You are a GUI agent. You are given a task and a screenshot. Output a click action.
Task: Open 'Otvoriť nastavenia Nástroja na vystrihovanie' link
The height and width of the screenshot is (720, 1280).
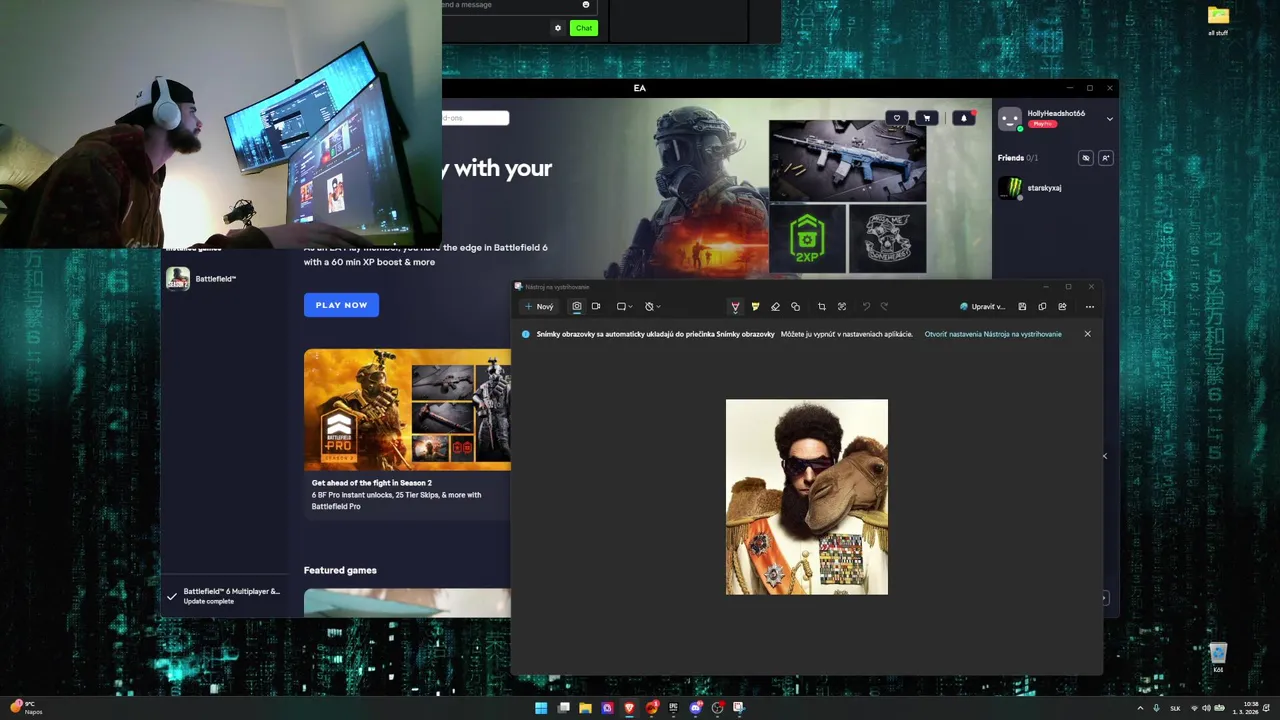(993, 334)
